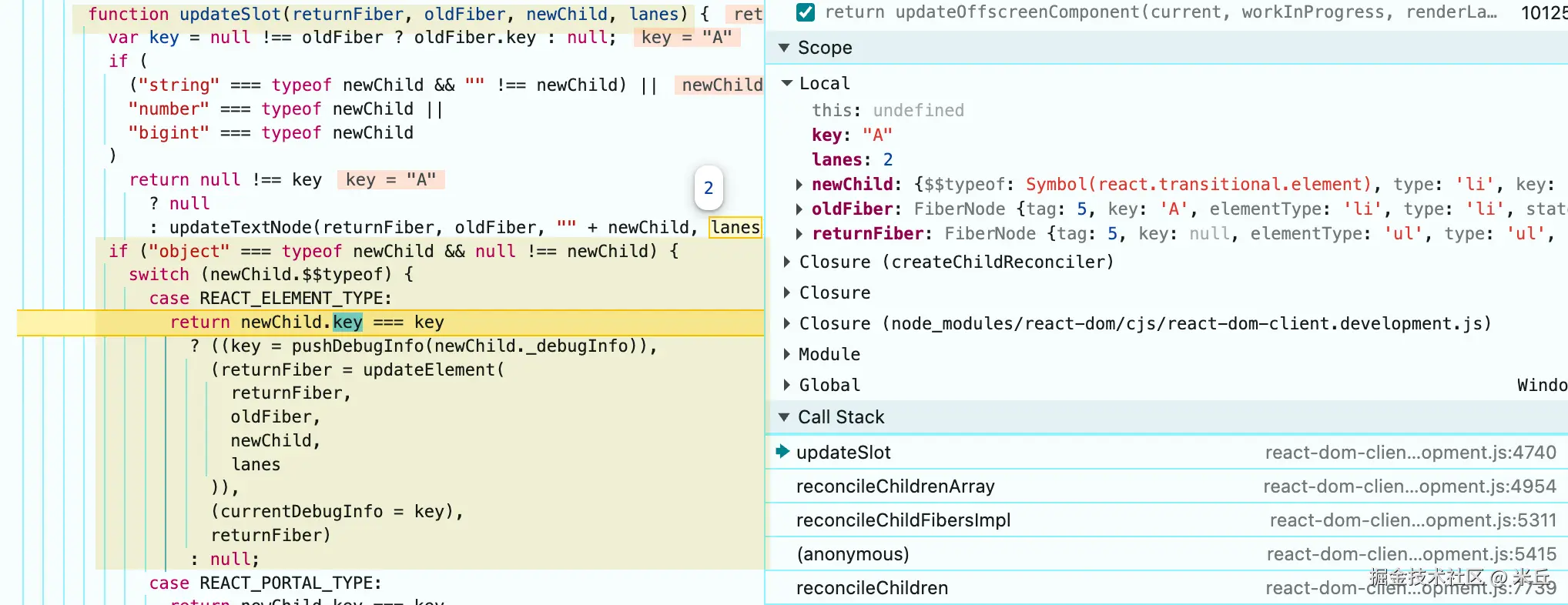
Task: Expand the unnamed Closure scope
Action: coord(786,292)
